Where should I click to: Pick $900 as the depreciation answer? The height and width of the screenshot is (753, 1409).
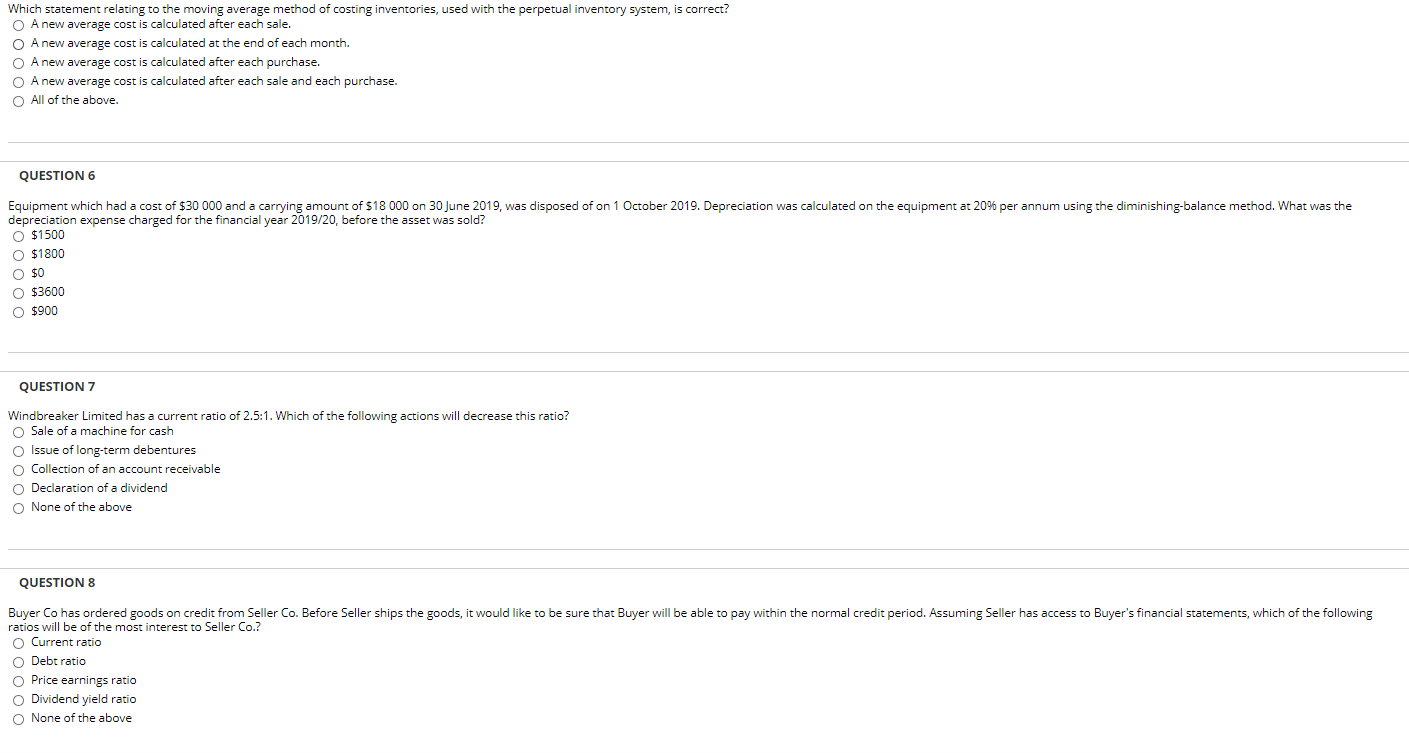tap(18, 311)
